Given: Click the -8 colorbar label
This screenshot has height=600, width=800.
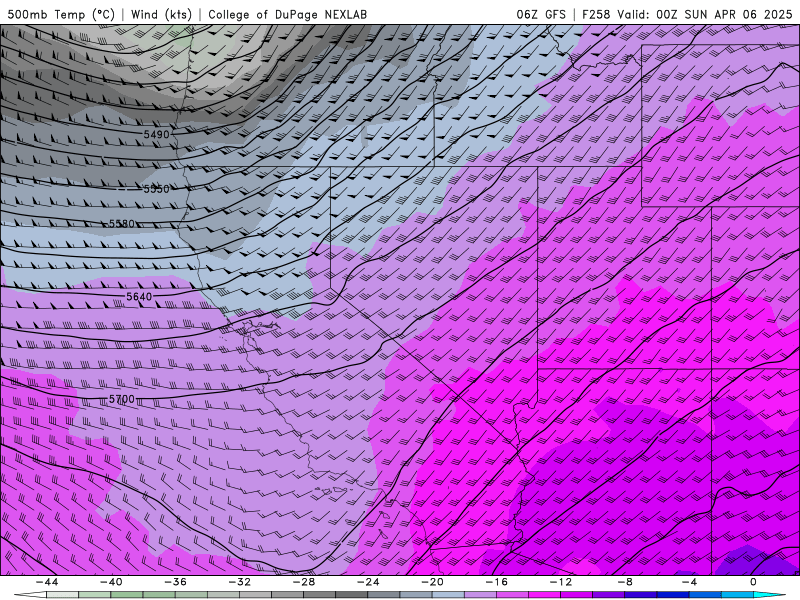Looking at the screenshot, I should coord(625,582).
